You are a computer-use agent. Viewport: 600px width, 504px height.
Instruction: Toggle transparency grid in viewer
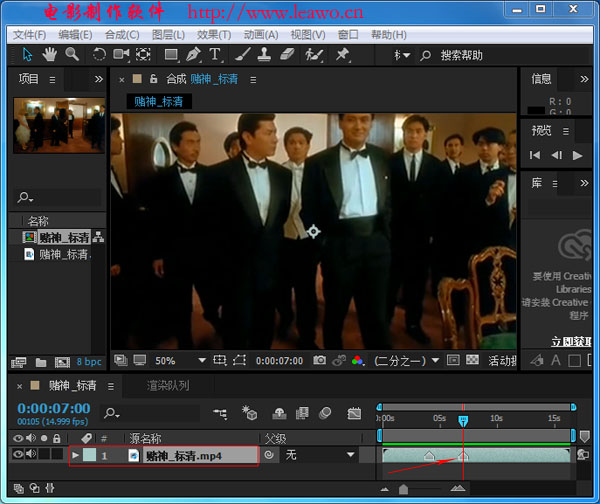coord(473,360)
